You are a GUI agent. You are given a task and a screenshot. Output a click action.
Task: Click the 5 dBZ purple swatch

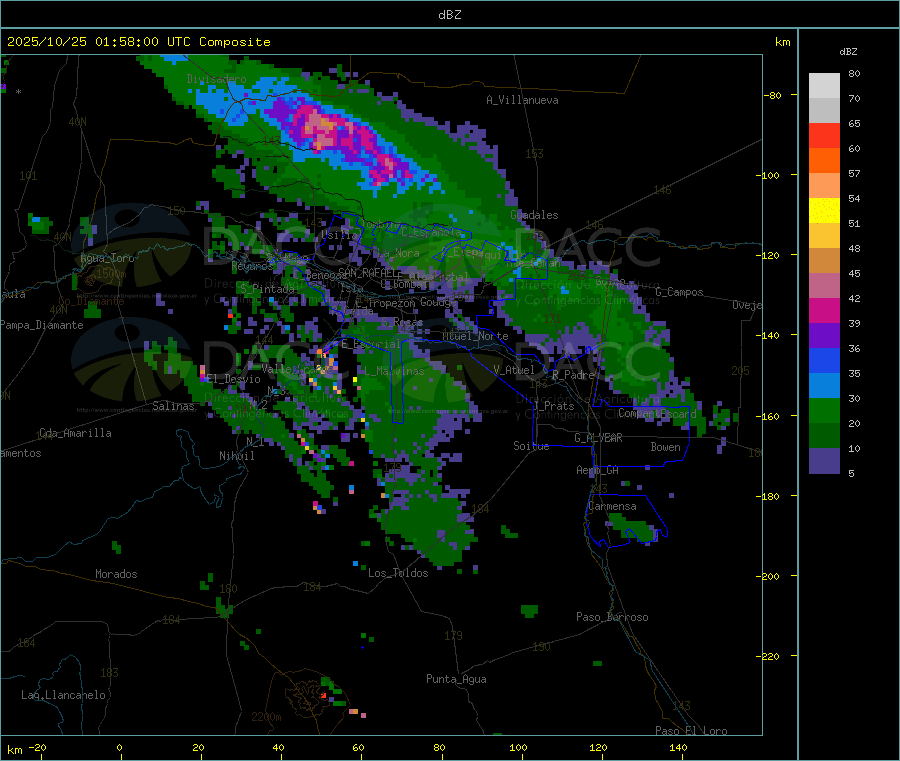pyautogui.click(x=824, y=461)
